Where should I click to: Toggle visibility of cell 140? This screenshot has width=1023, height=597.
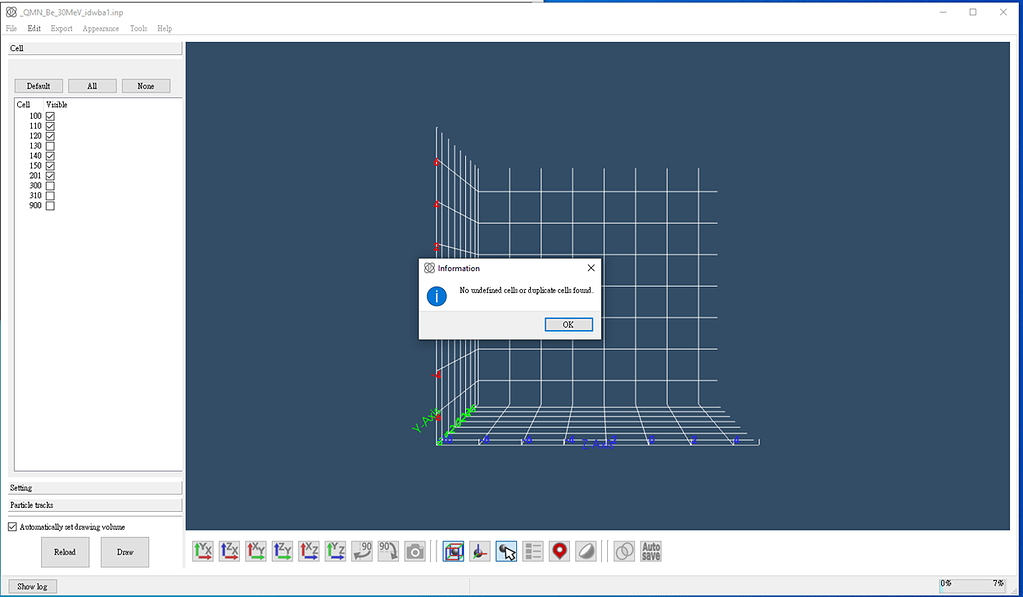[50, 156]
